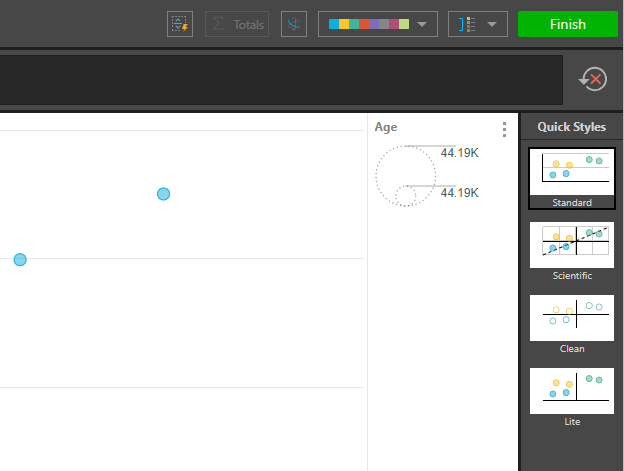Open the color palette dropdown
Image resolution: width=624 pixels, height=471 pixels.
pos(378,24)
